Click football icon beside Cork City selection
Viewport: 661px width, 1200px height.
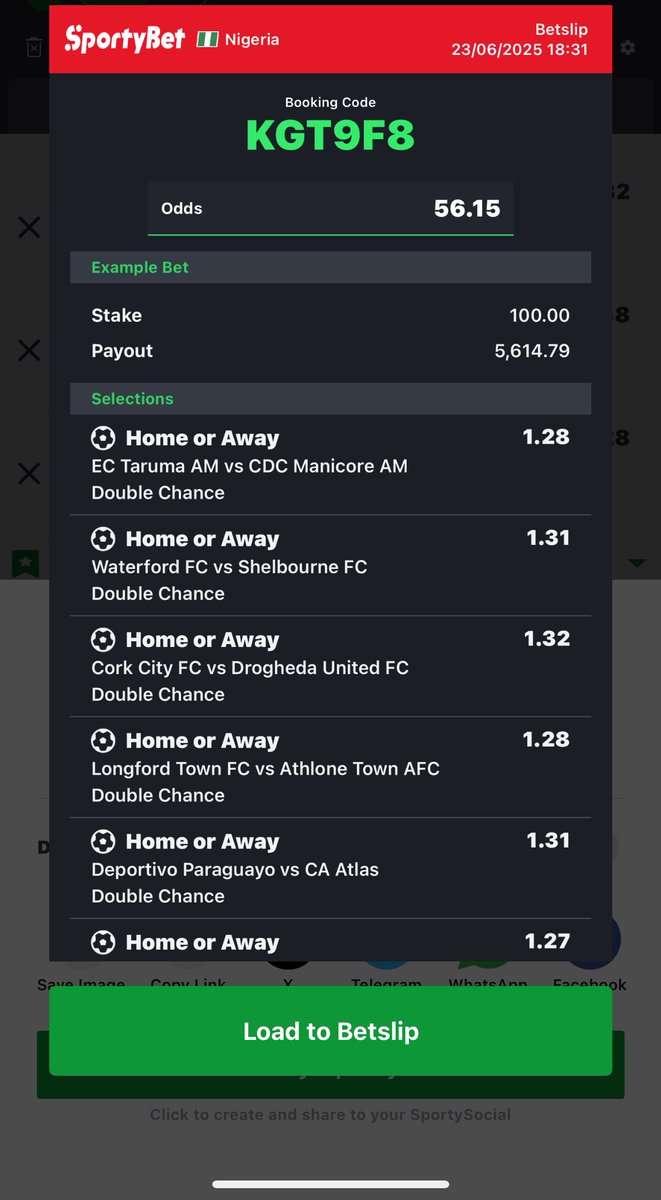103,640
